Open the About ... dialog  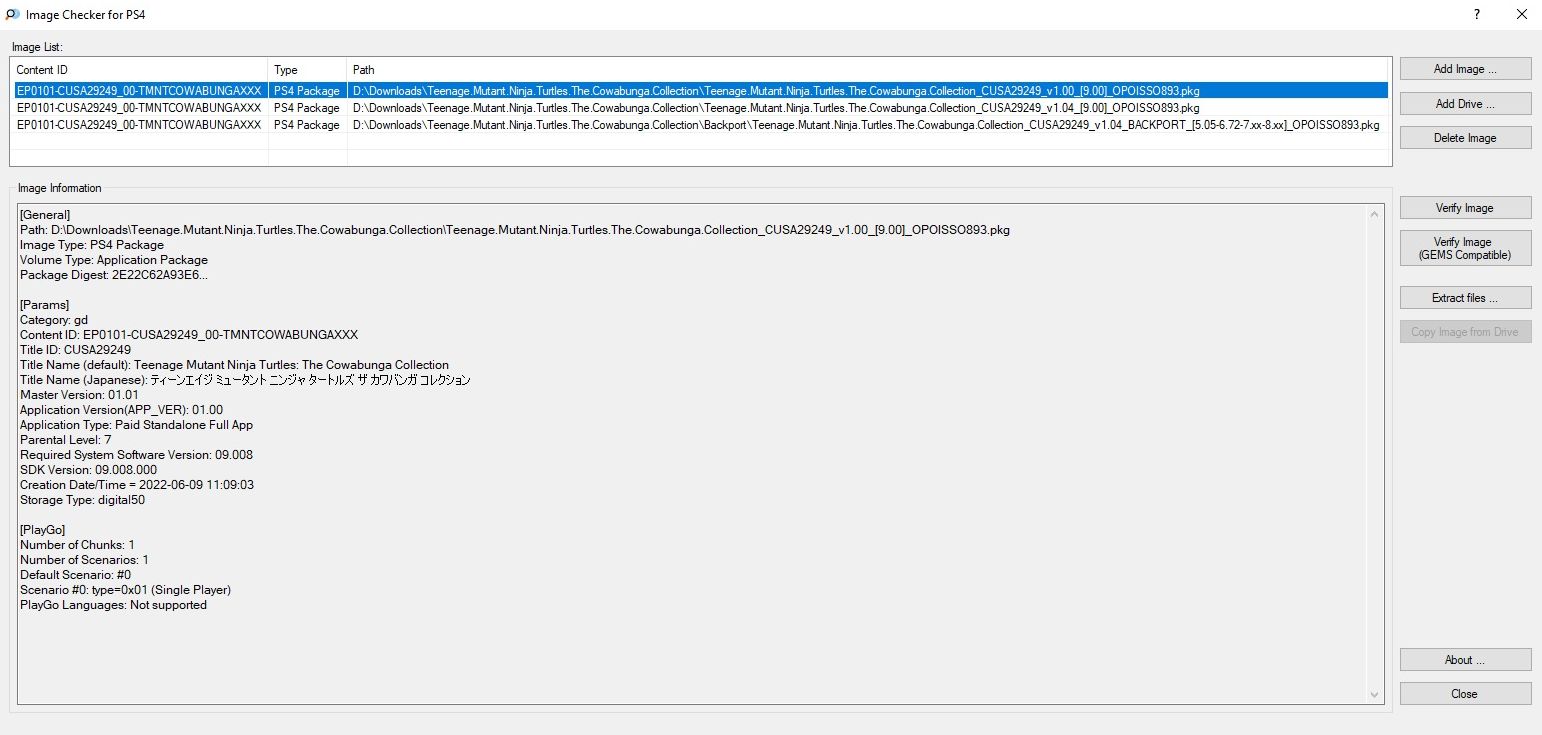pos(1465,660)
